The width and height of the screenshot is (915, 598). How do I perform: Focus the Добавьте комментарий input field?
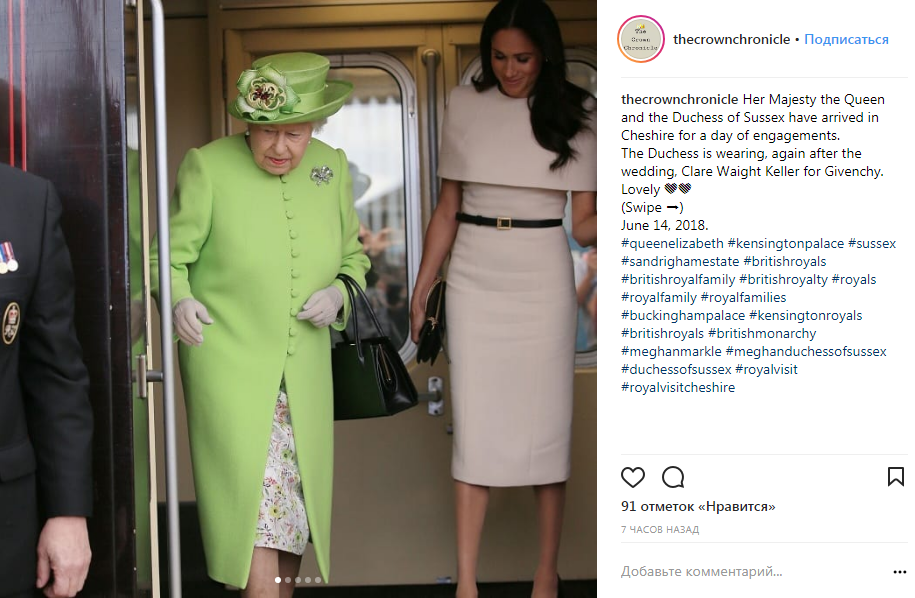click(x=753, y=572)
